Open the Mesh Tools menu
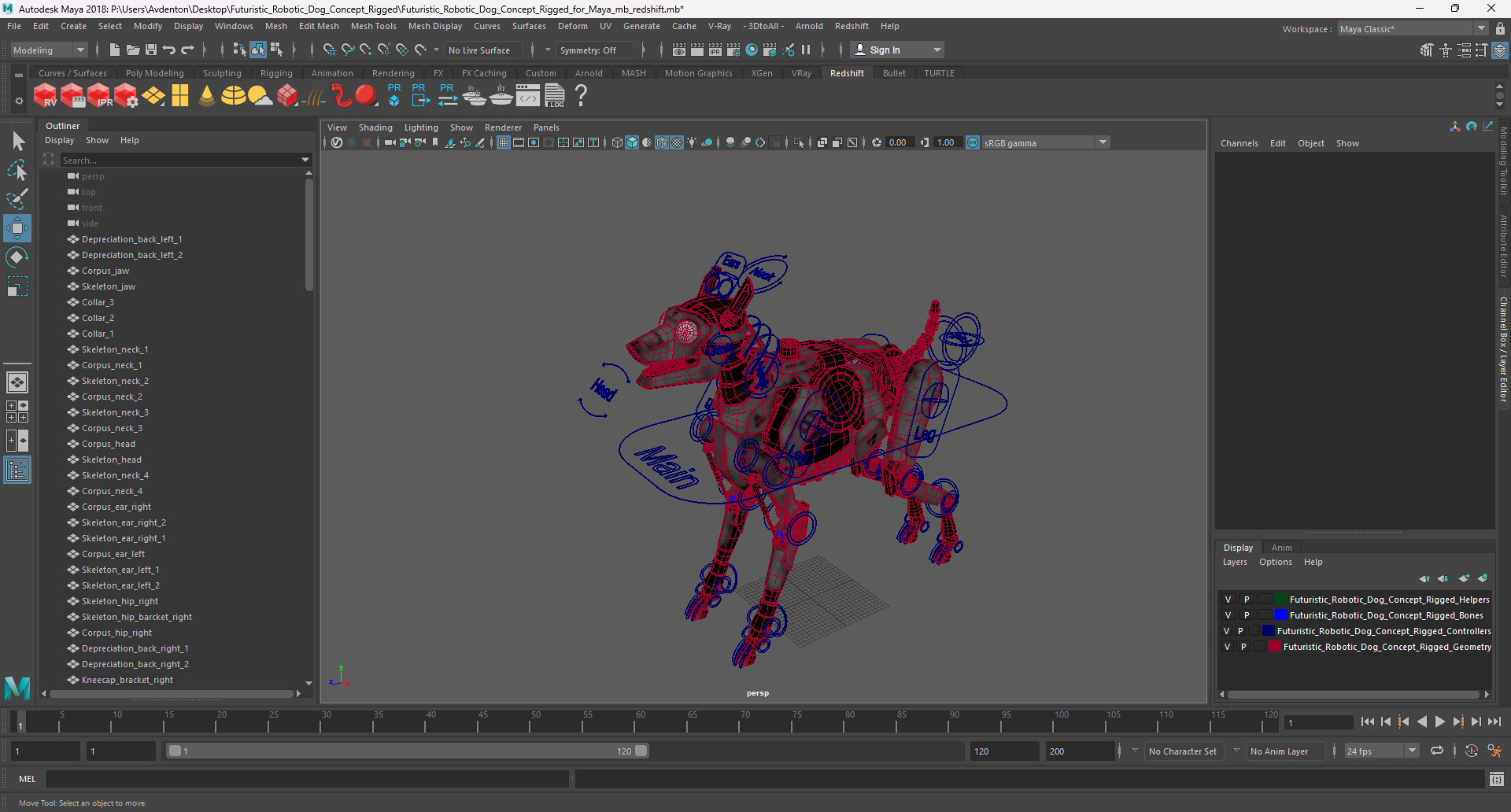1511x812 pixels. click(373, 26)
